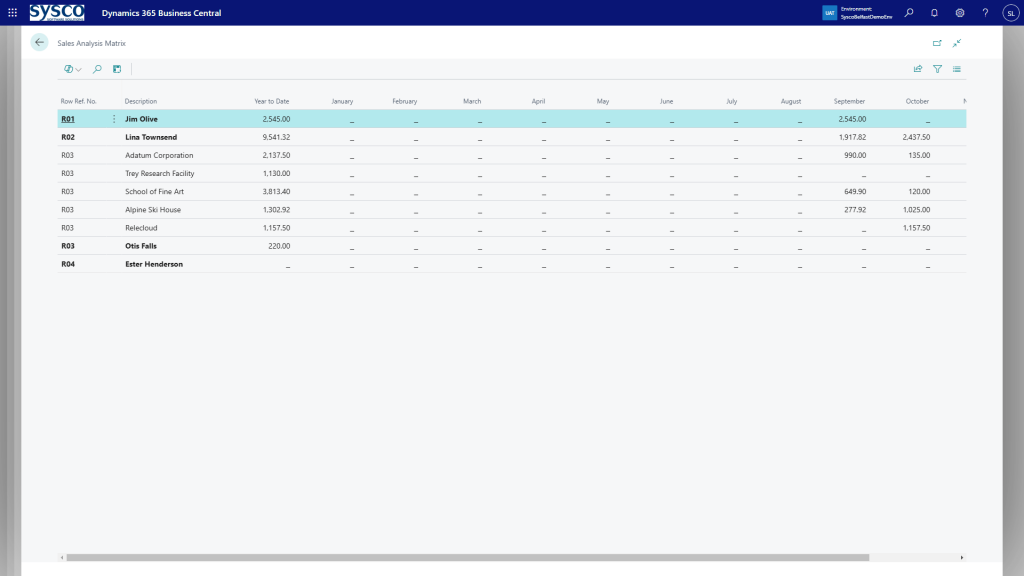
Task: Expand the analysis actions dropdown chevron
Action: [79, 69]
